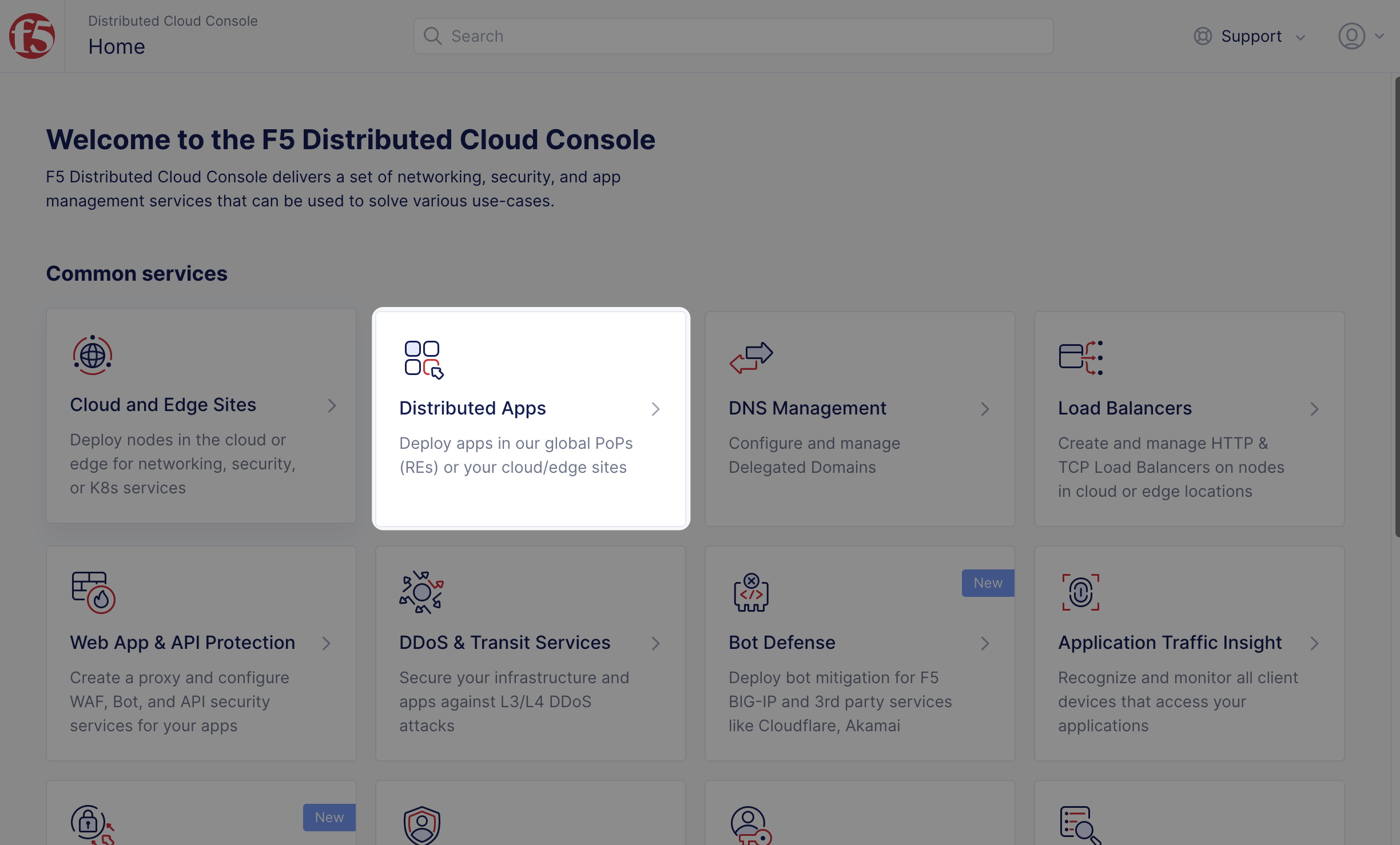Click the Cloud and Edge Sites globe icon

click(x=92, y=355)
